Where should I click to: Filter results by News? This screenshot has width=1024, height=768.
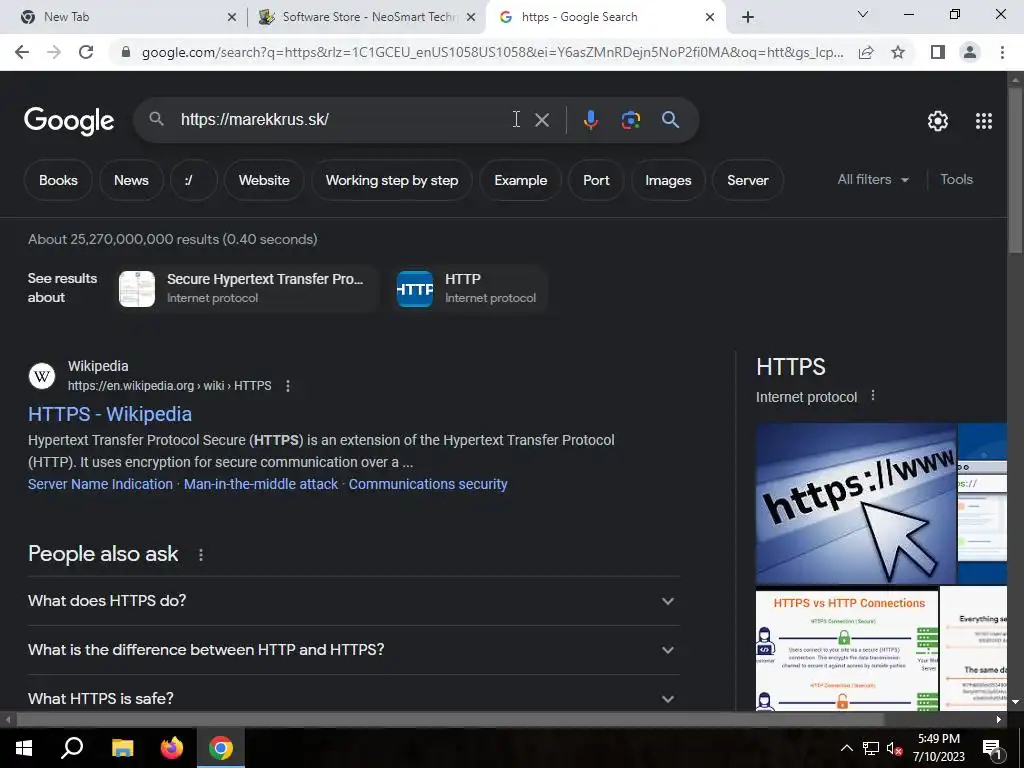[131, 180]
